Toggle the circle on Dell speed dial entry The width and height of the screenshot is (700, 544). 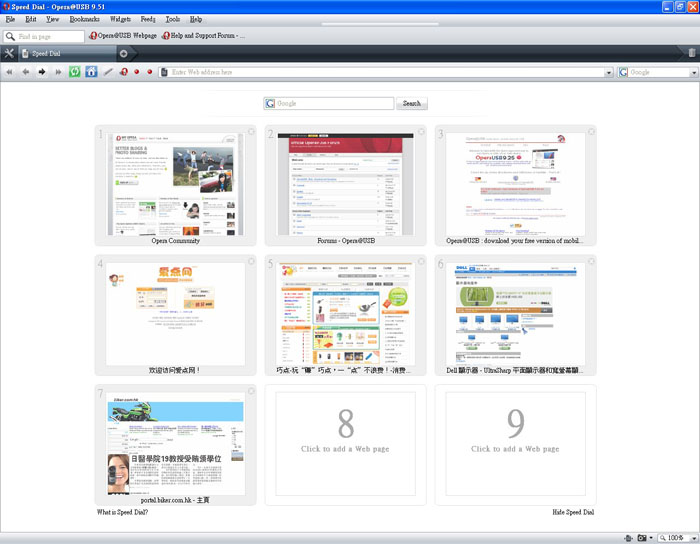(x=591, y=262)
